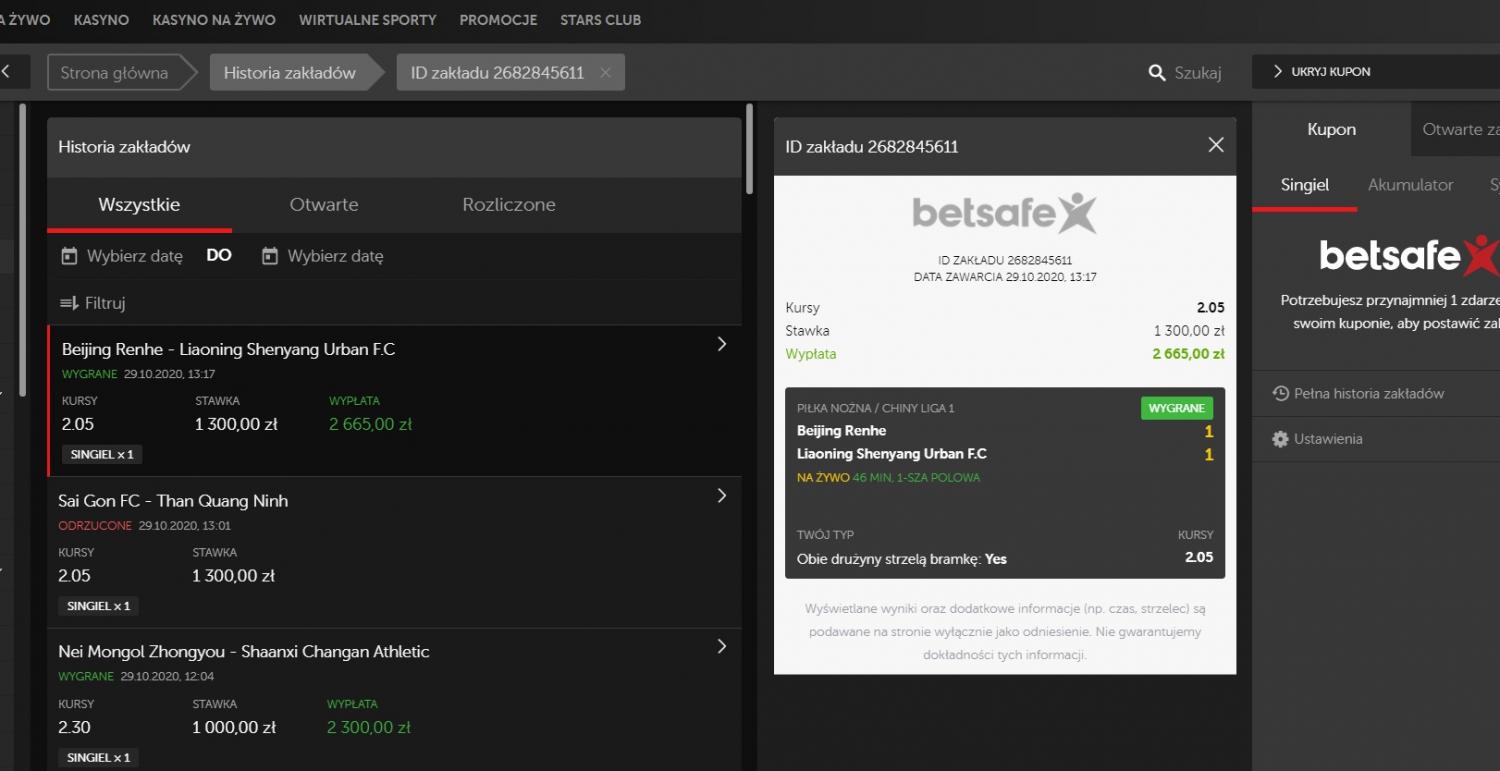Go to WIRTUALNE SPORTY
Viewport: 1500px width, 771px height.
click(x=368, y=20)
